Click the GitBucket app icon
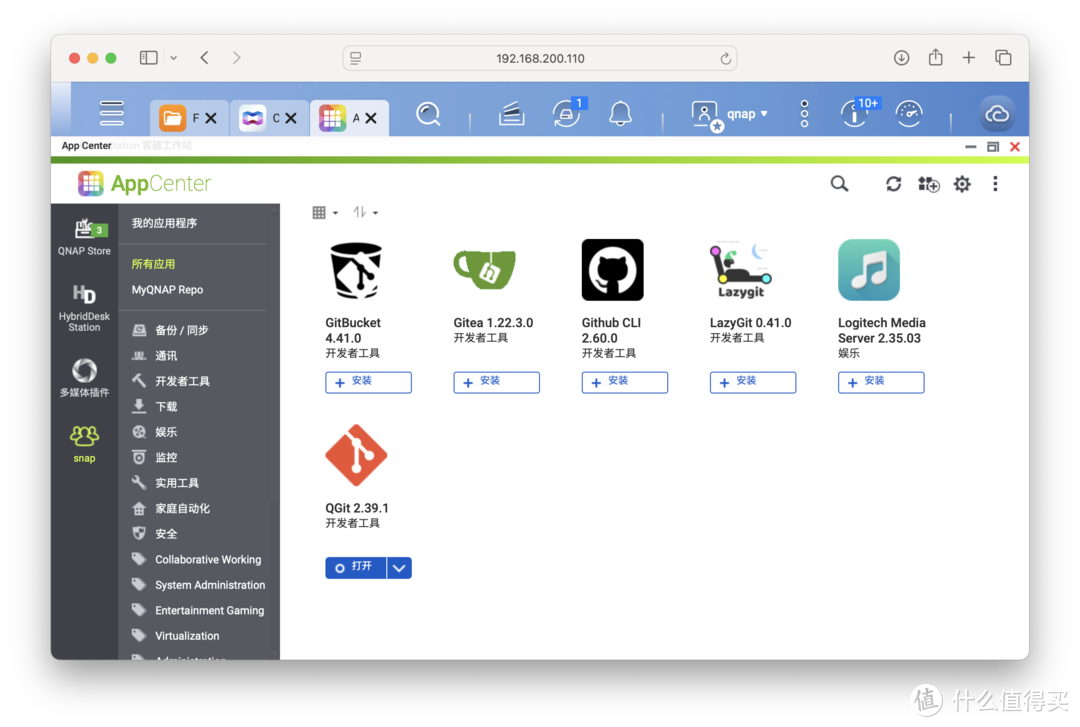The width and height of the screenshot is (1080, 727). click(356, 270)
